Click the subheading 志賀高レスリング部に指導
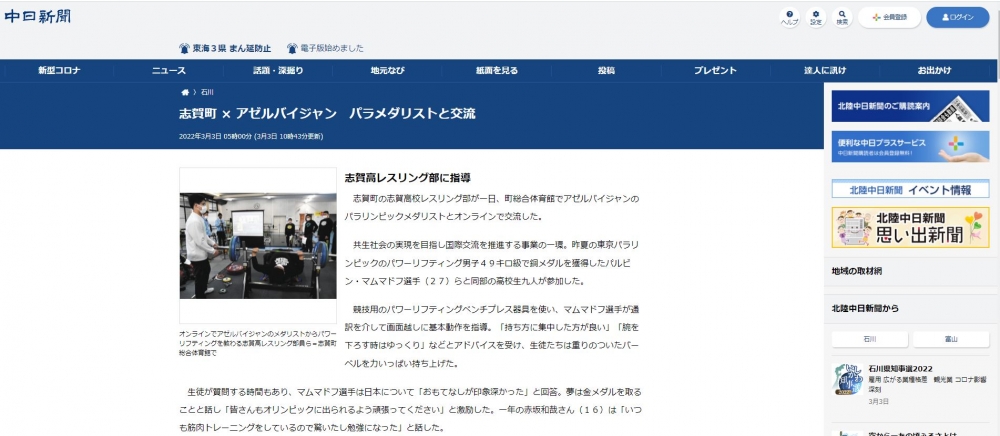The image size is (1000, 436). pyautogui.click(x=408, y=178)
